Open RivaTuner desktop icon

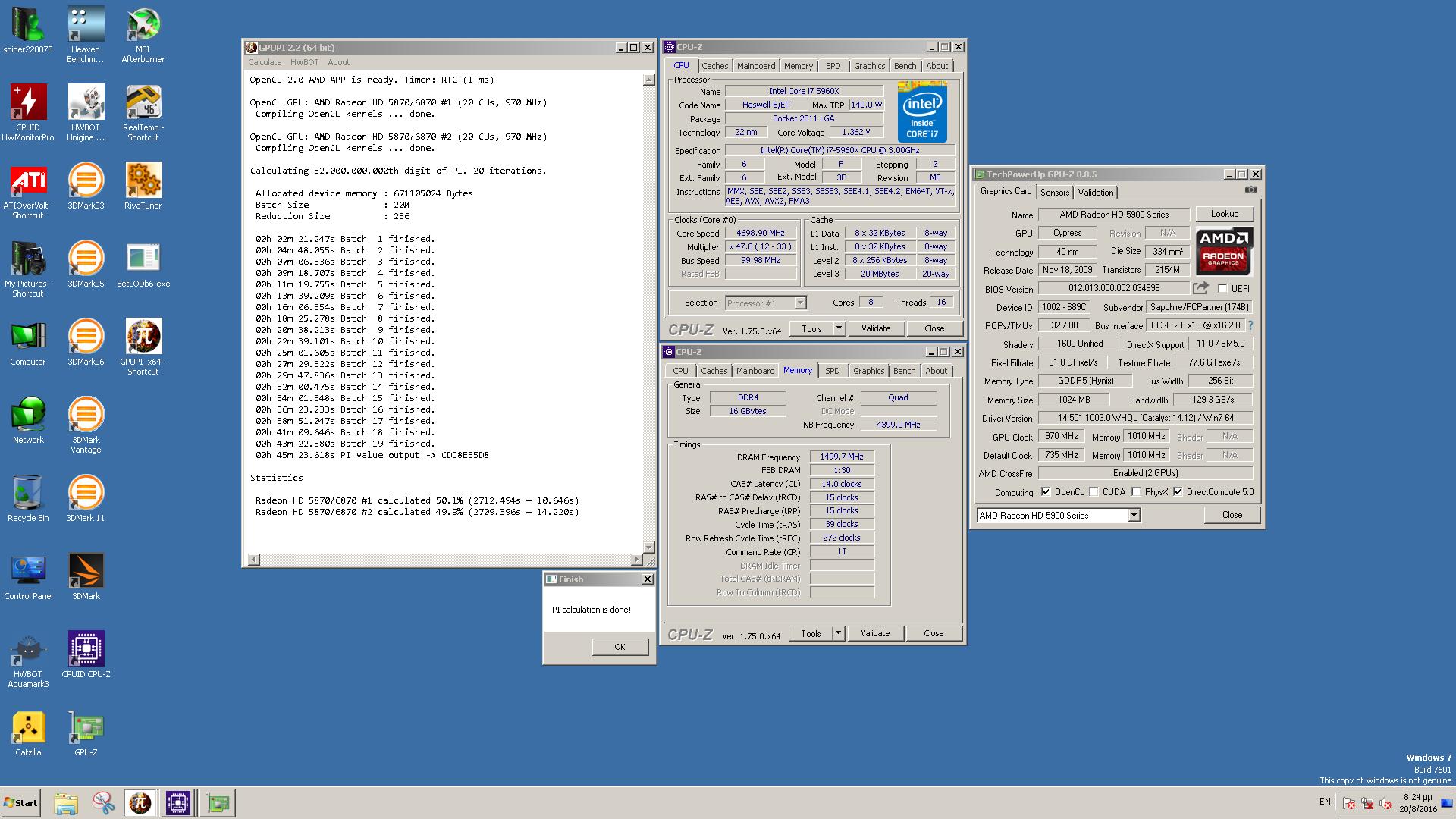point(143,187)
